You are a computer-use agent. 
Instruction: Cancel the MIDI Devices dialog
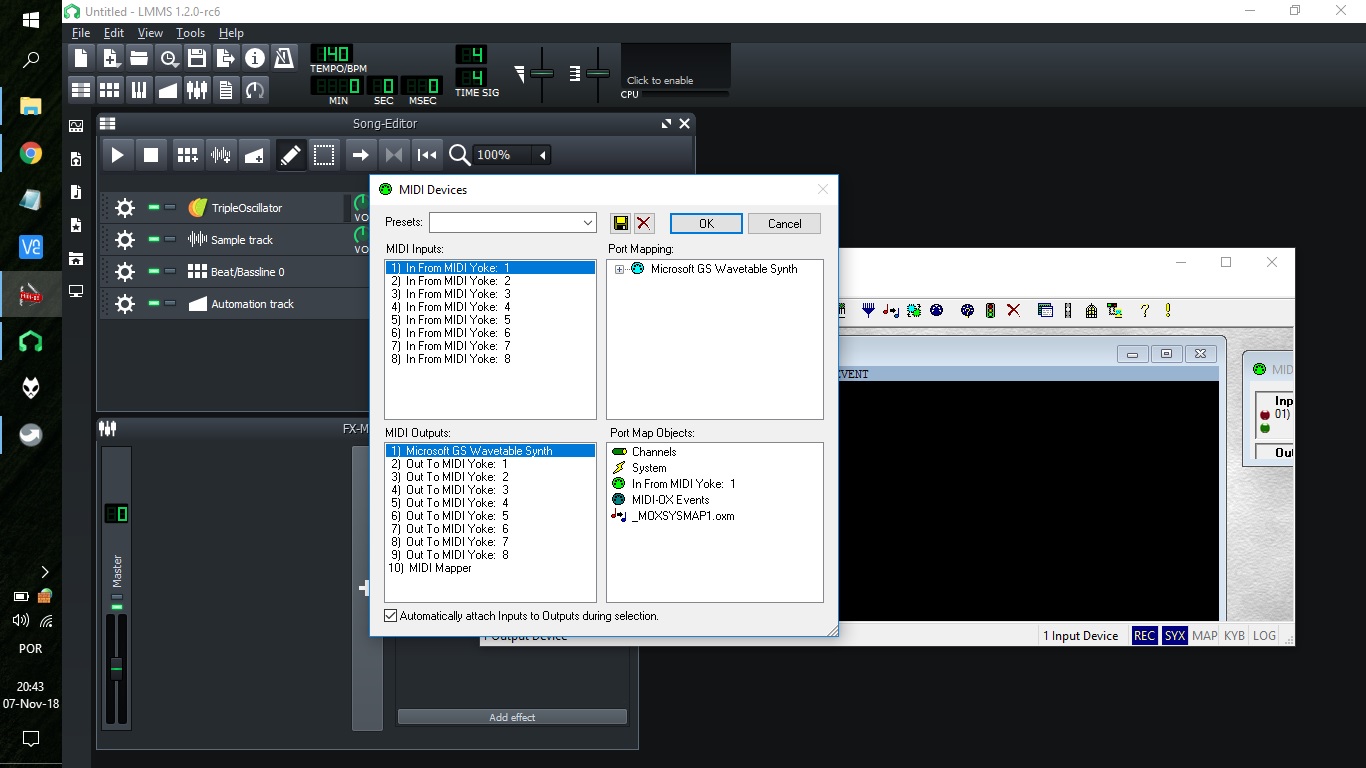pyautogui.click(x=784, y=223)
